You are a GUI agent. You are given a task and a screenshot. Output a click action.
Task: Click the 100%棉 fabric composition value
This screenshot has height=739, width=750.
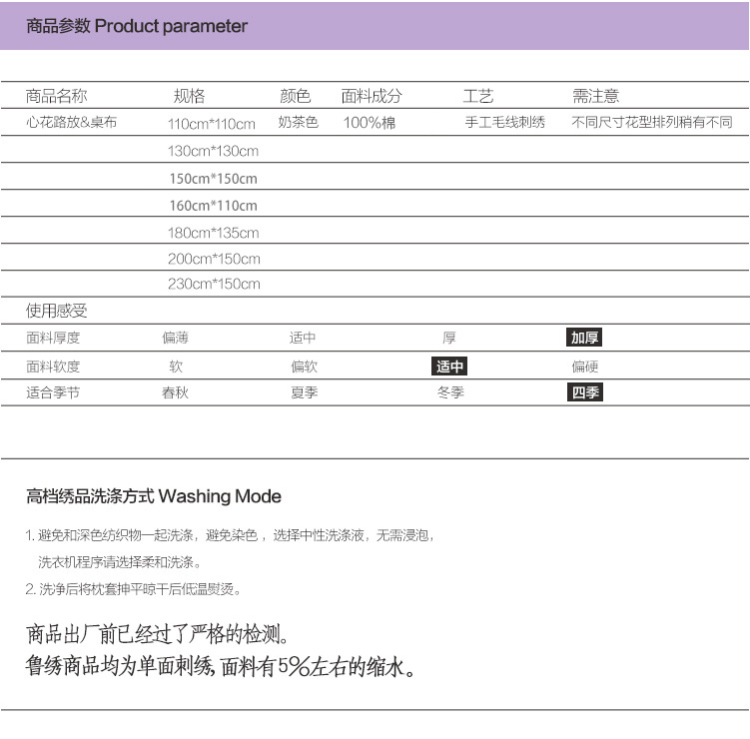[x=369, y=123]
